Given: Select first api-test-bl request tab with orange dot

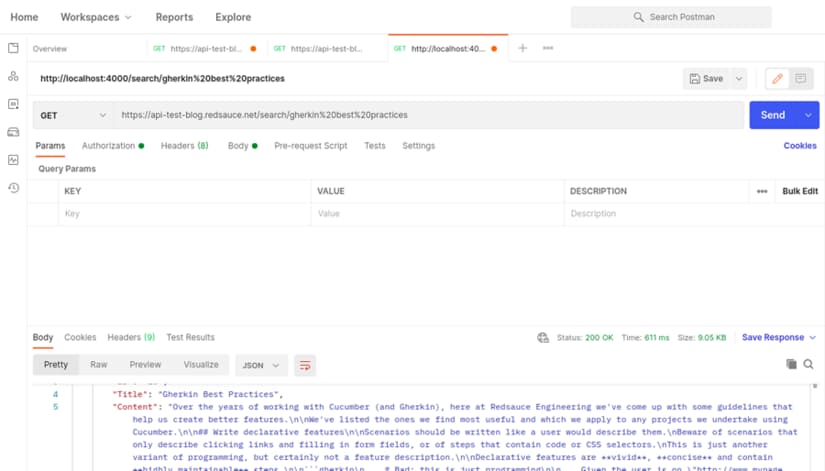Looking at the screenshot, I should [x=205, y=49].
